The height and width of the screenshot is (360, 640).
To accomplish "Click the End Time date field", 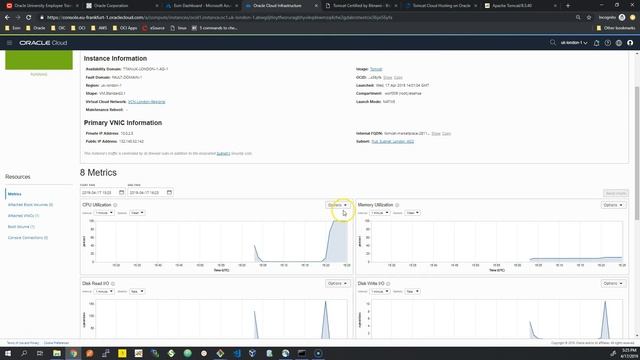I will pyautogui.click(x=150, y=192).
